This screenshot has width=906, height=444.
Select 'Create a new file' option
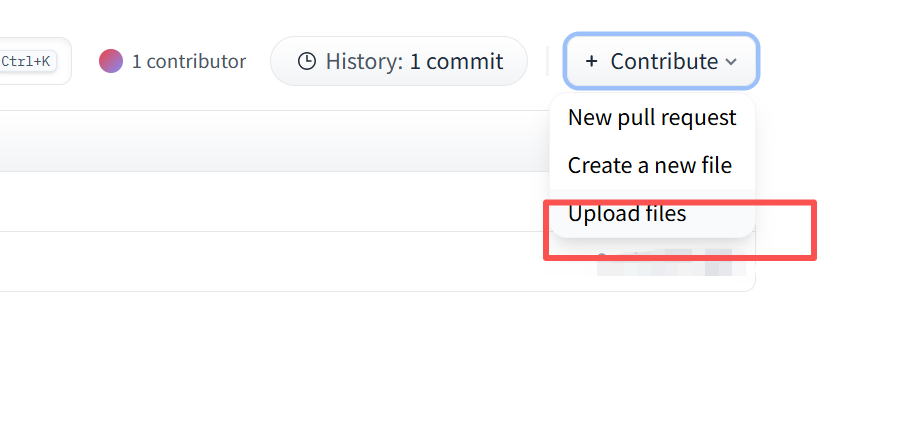tap(649, 165)
